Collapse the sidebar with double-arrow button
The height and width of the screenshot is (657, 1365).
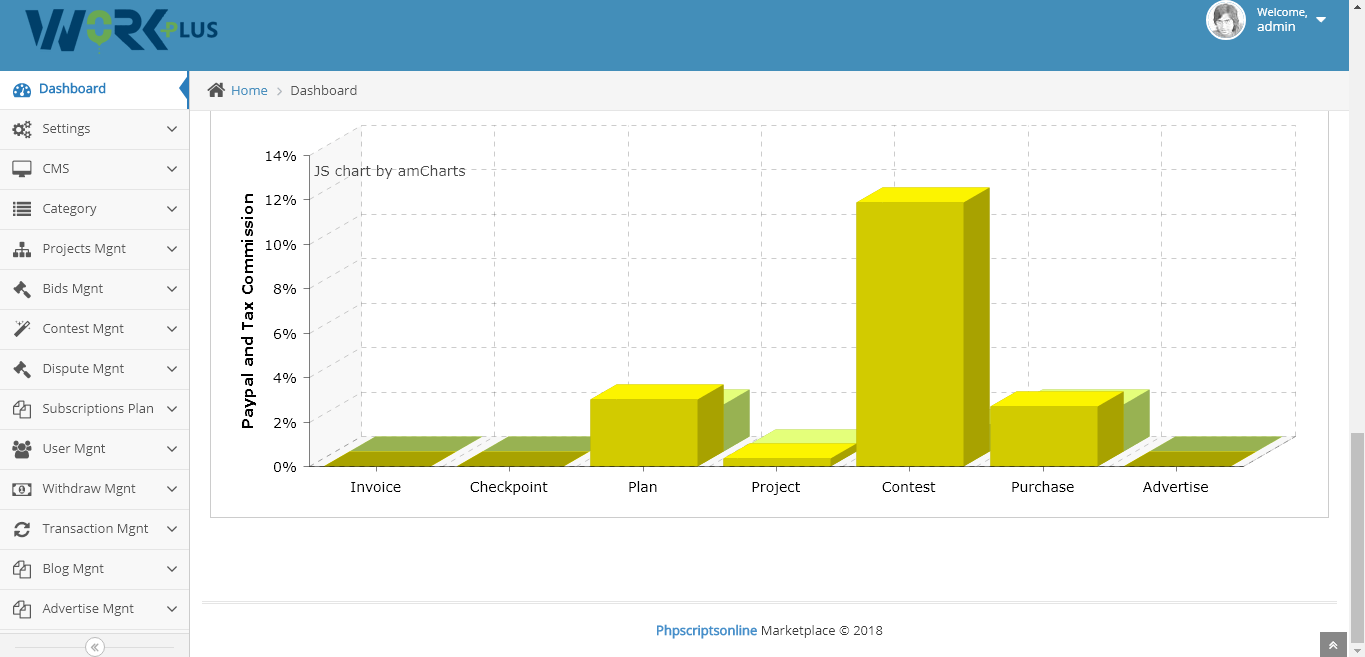94,647
